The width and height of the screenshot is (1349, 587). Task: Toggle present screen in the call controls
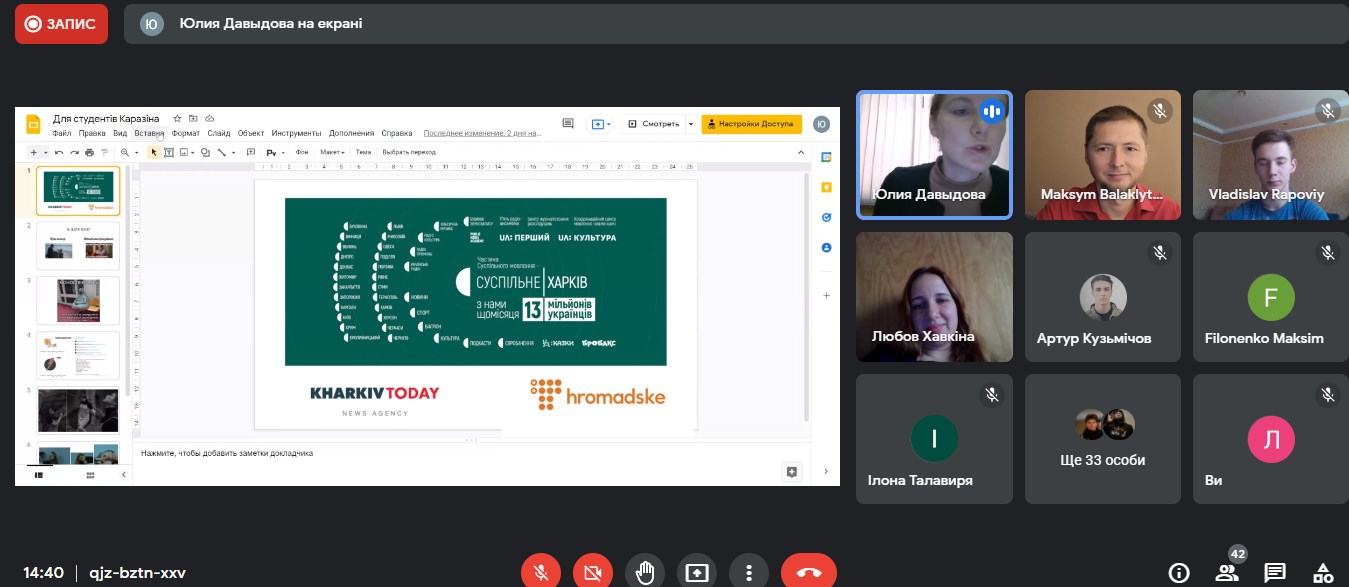[697, 573]
